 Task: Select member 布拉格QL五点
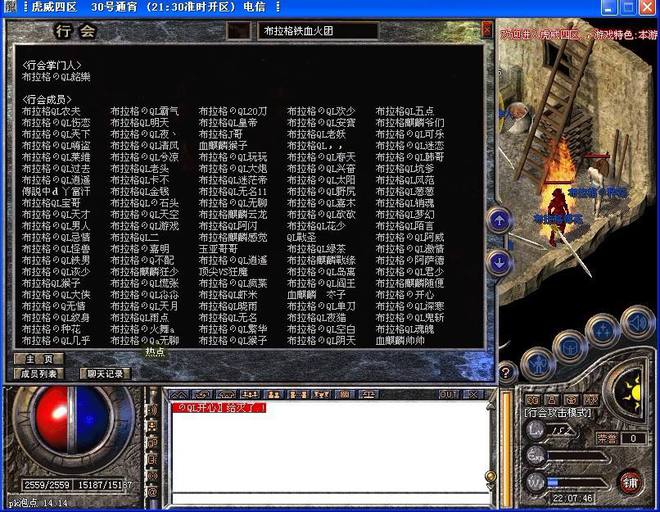(x=405, y=111)
